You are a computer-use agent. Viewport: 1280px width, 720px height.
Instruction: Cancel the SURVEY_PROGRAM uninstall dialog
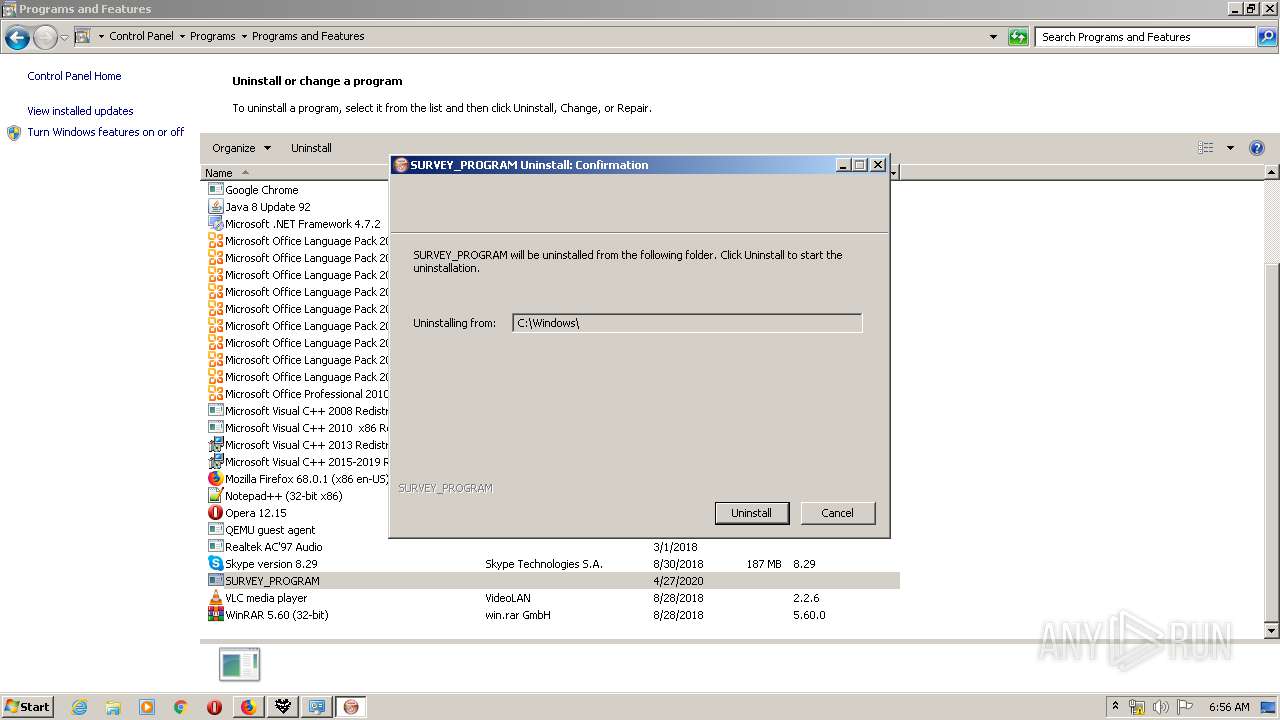pyautogui.click(x=838, y=513)
